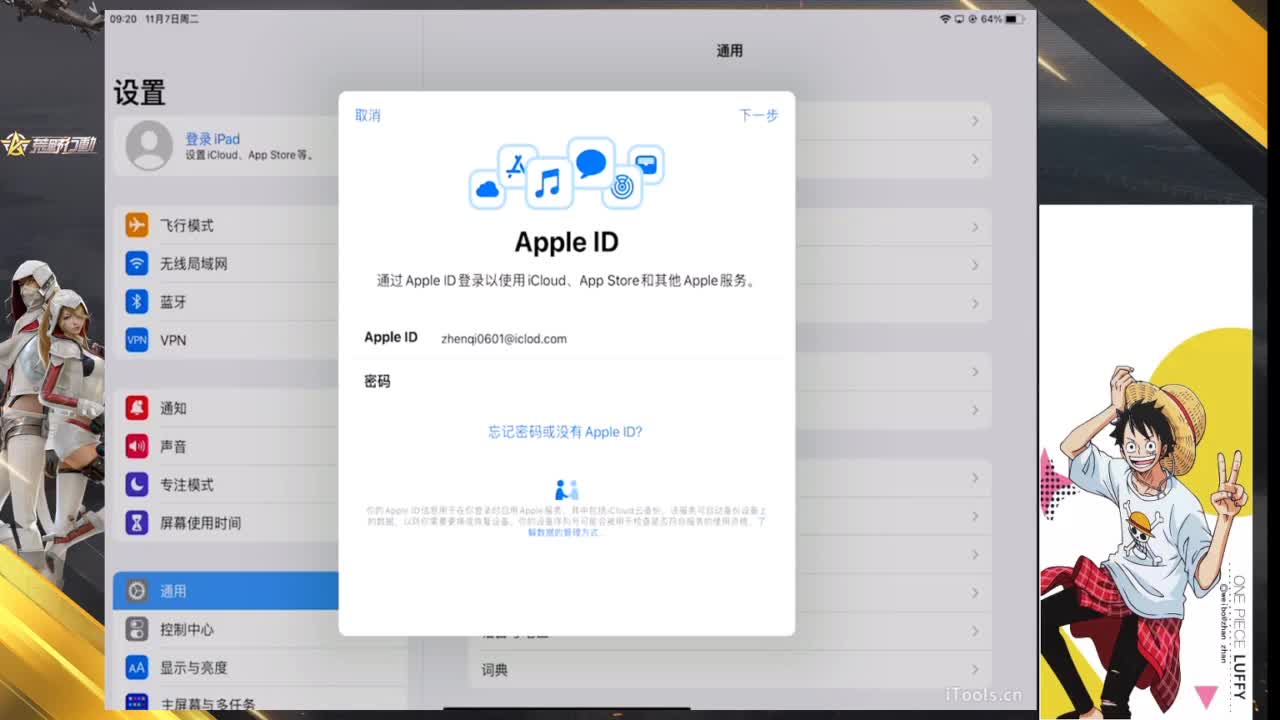Open the 蓝牙 settings row
Screen dimensions: 1280x720
[x=226, y=301]
